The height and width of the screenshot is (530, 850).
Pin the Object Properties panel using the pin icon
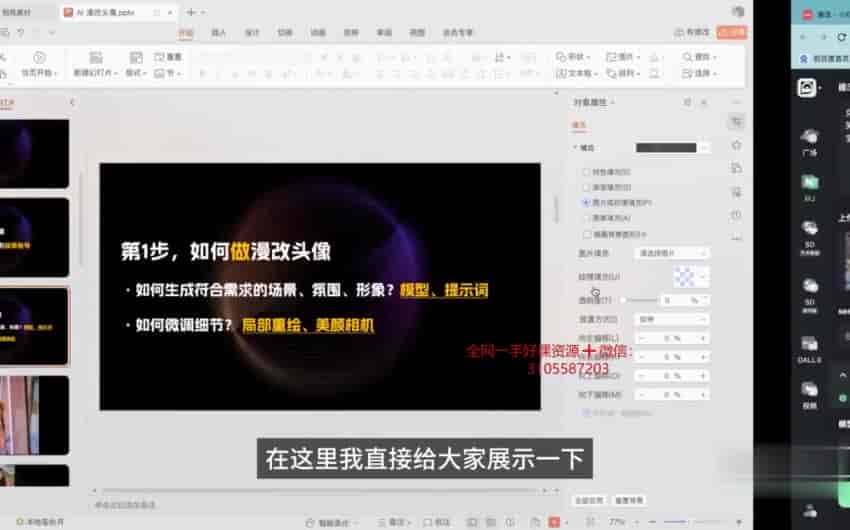[687, 102]
